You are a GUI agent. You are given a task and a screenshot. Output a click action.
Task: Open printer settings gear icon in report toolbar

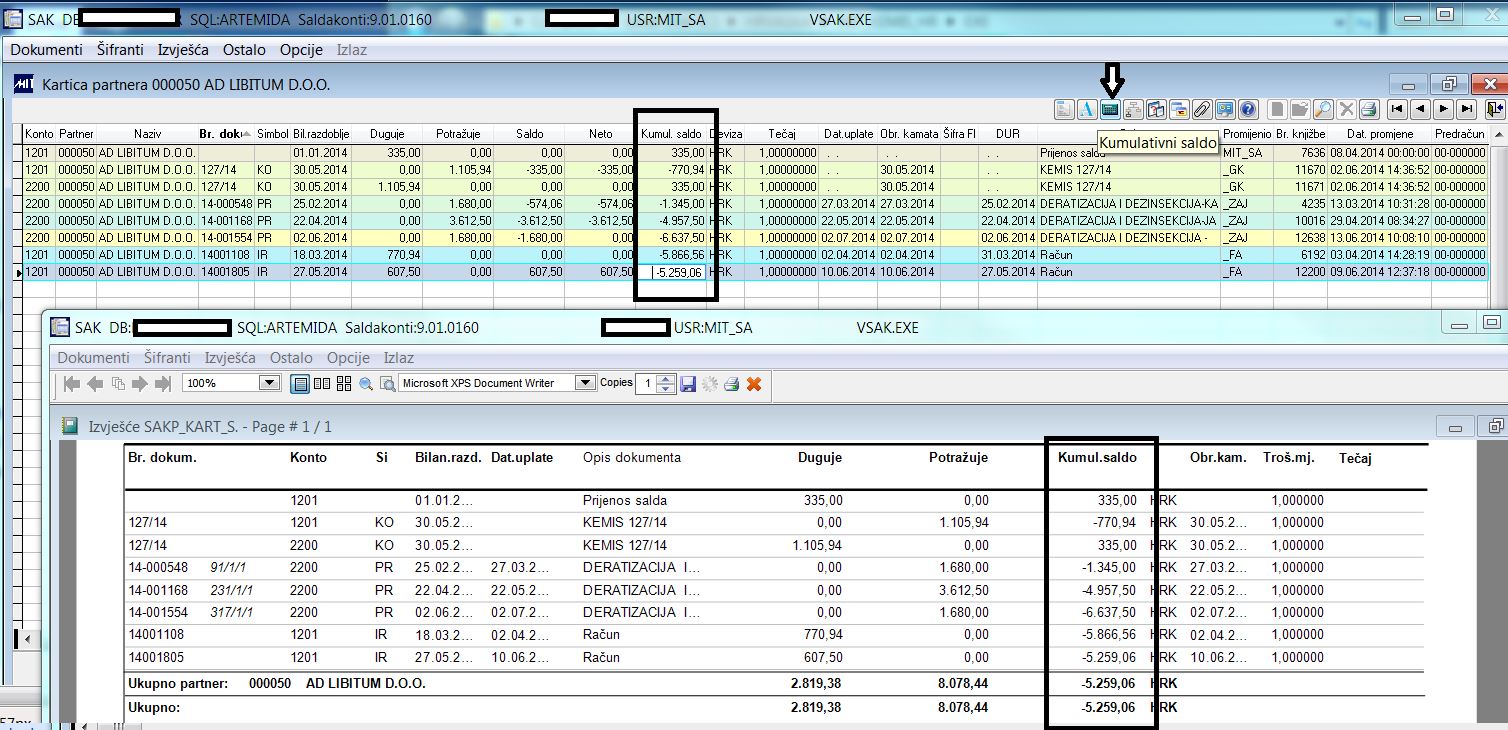(x=709, y=383)
